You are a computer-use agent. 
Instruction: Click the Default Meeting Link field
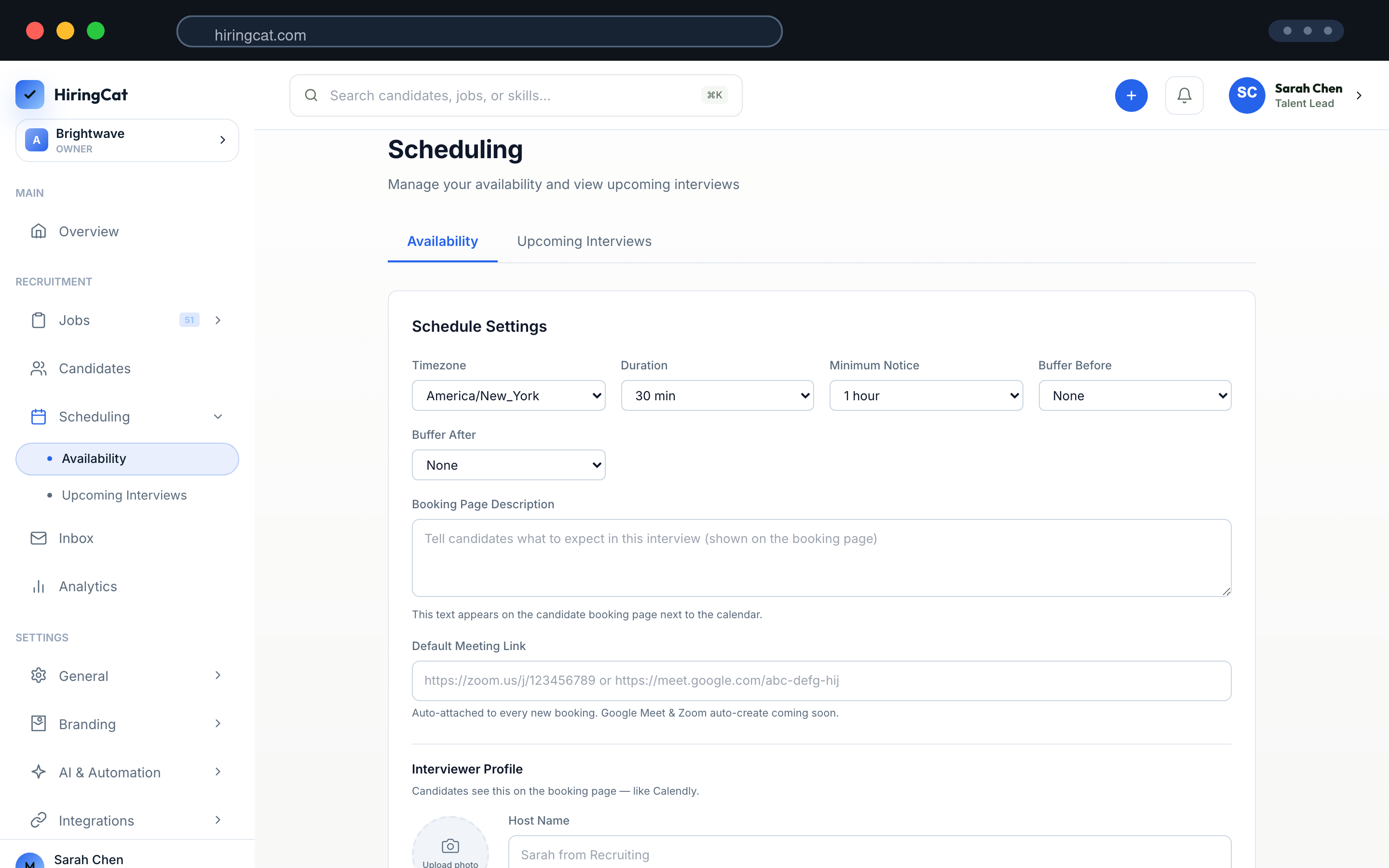(x=821, y=680)
